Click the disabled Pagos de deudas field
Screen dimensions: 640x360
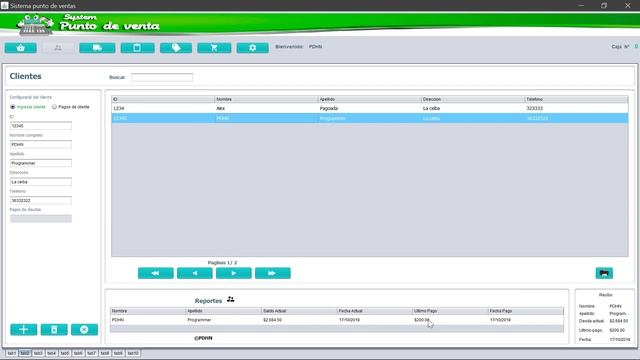(41, 219)
